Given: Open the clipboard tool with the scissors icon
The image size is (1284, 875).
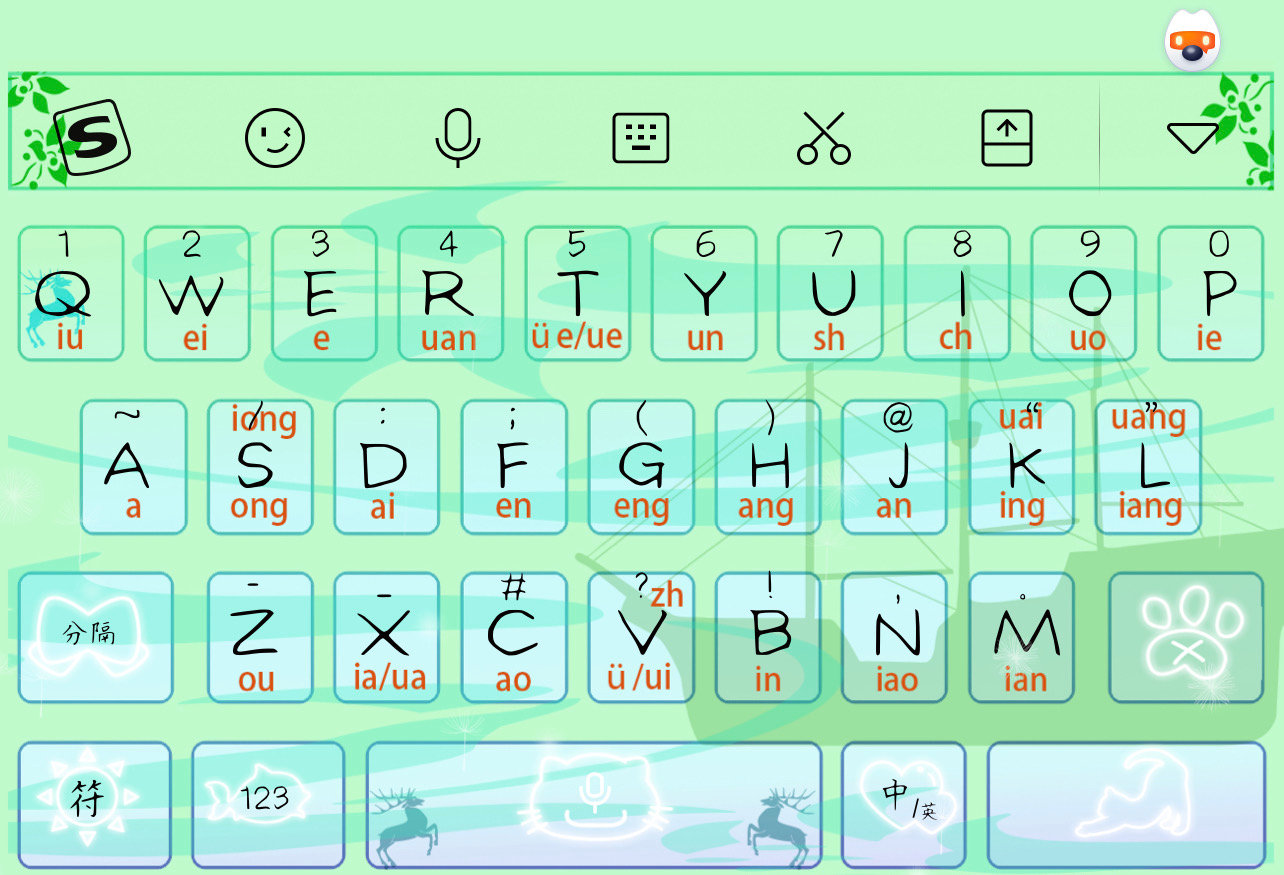Looking at the screenshot, I should tap(824, 138).
